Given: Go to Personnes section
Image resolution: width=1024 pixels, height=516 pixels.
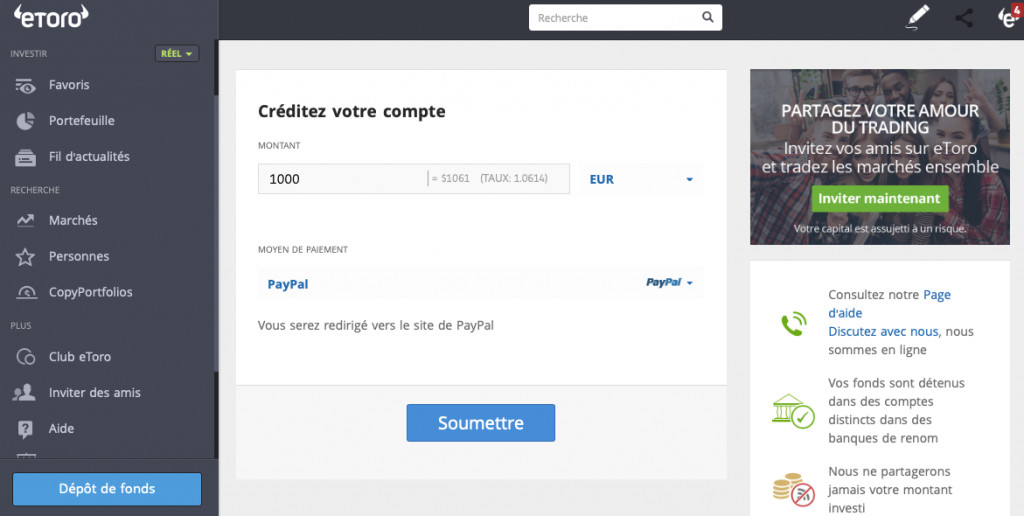Looking at the screenshot, I should 79,257.
